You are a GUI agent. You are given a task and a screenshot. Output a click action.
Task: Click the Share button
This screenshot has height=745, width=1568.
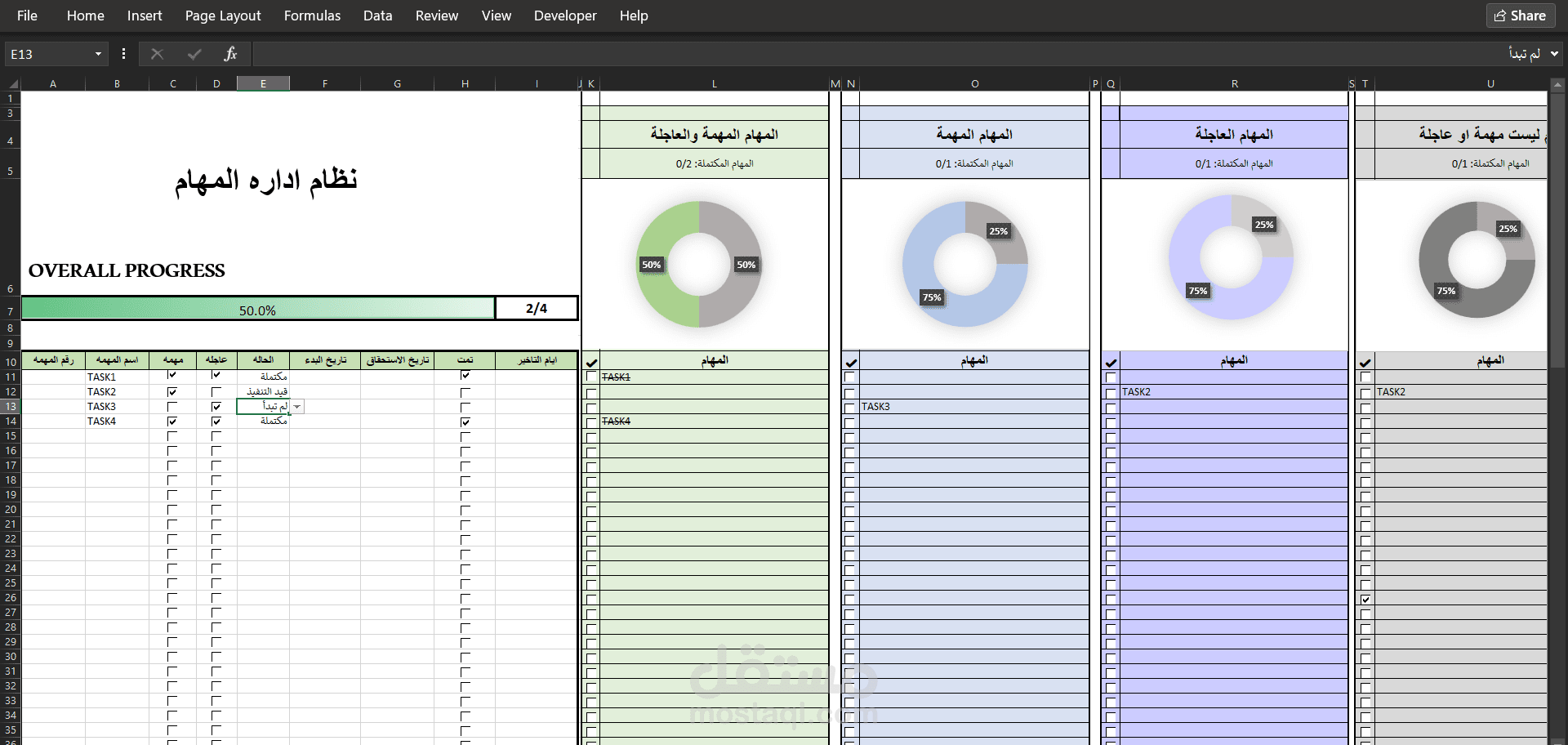[1520, 16]
